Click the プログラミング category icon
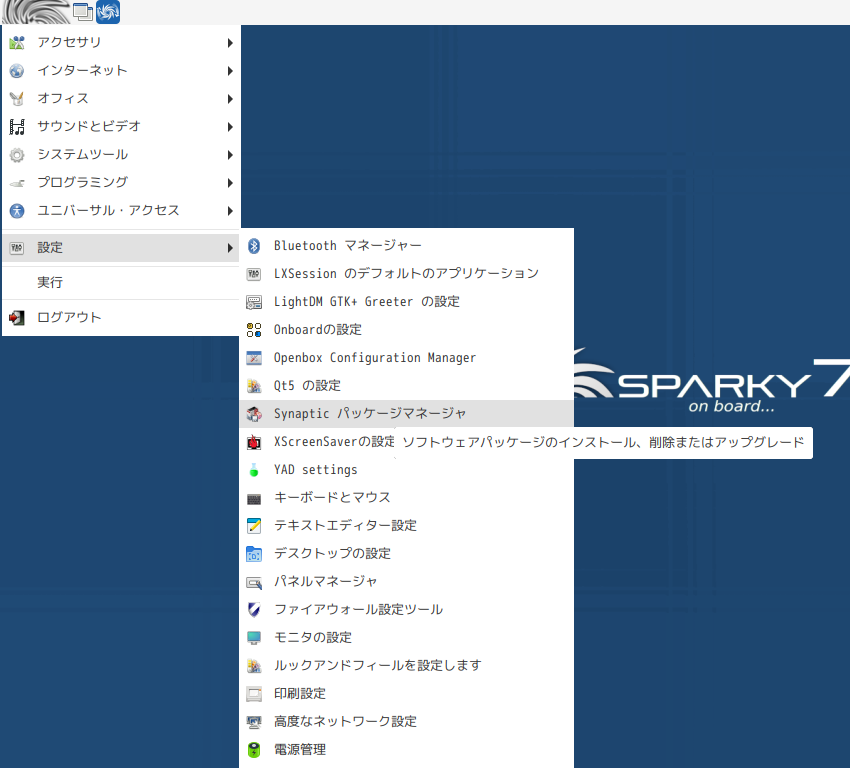Viewport: 850px width, 768px height. coord(17,183)
